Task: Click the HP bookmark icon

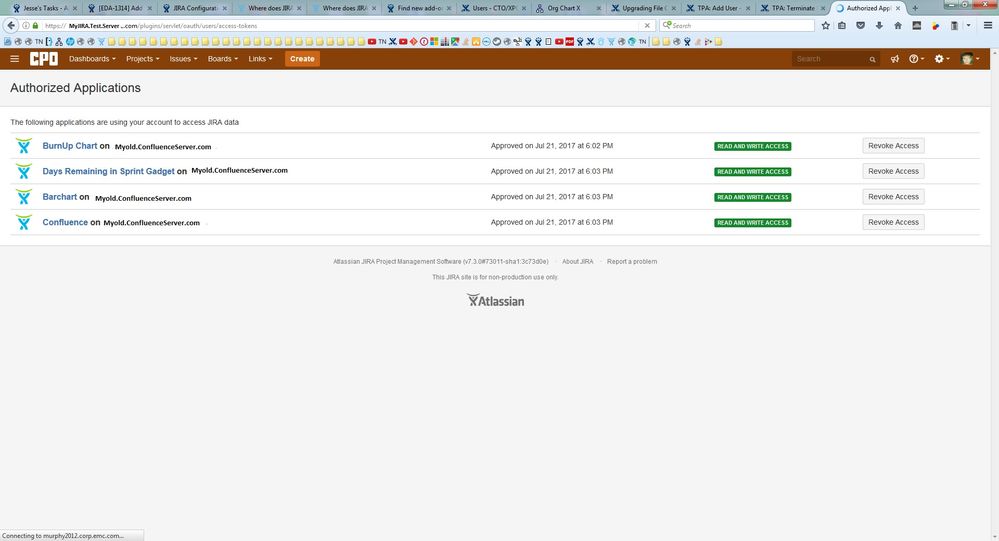Action: (x=69, y=41)
